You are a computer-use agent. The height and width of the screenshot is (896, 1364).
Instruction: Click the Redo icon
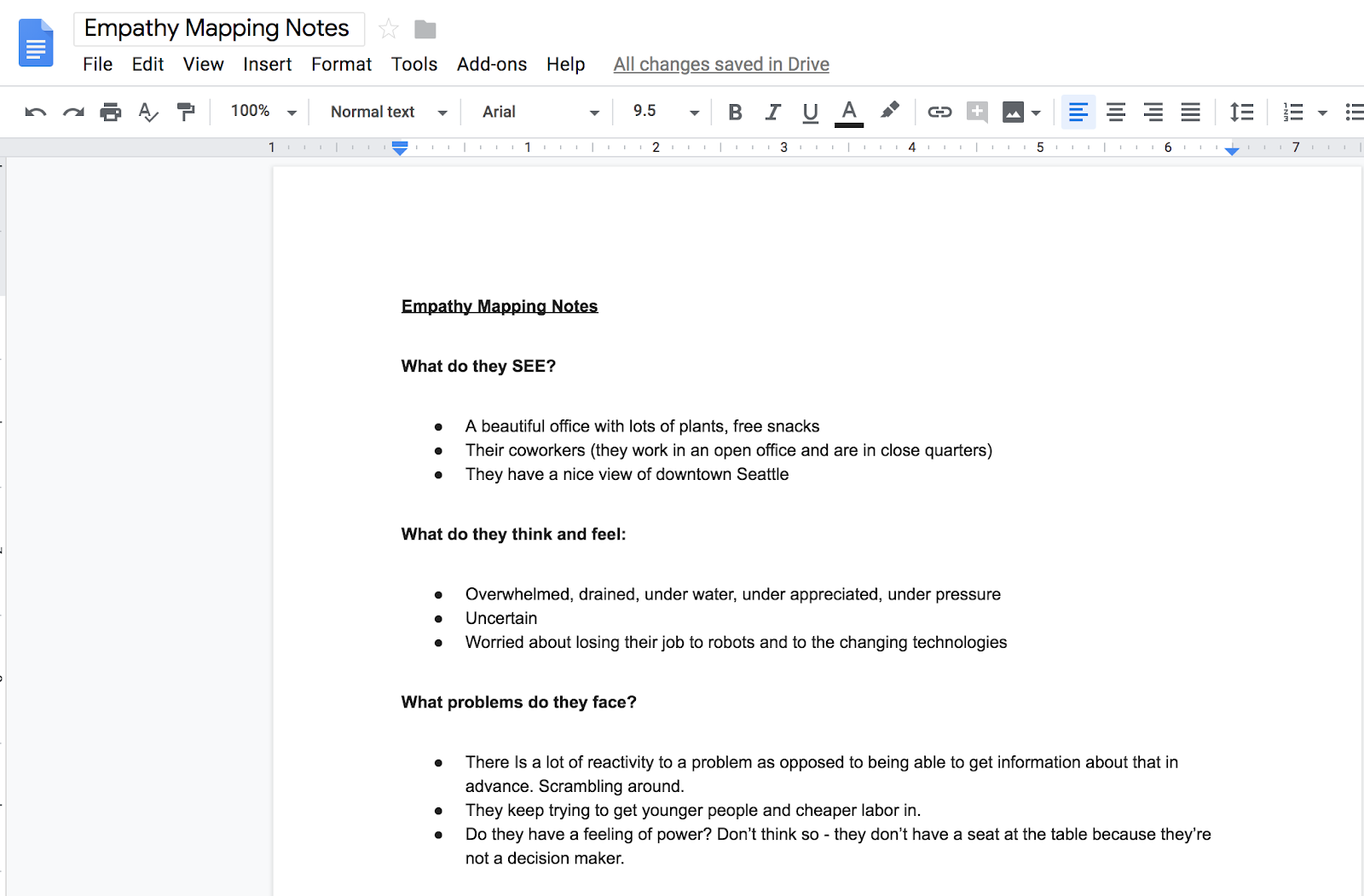(x=72, y=112)
